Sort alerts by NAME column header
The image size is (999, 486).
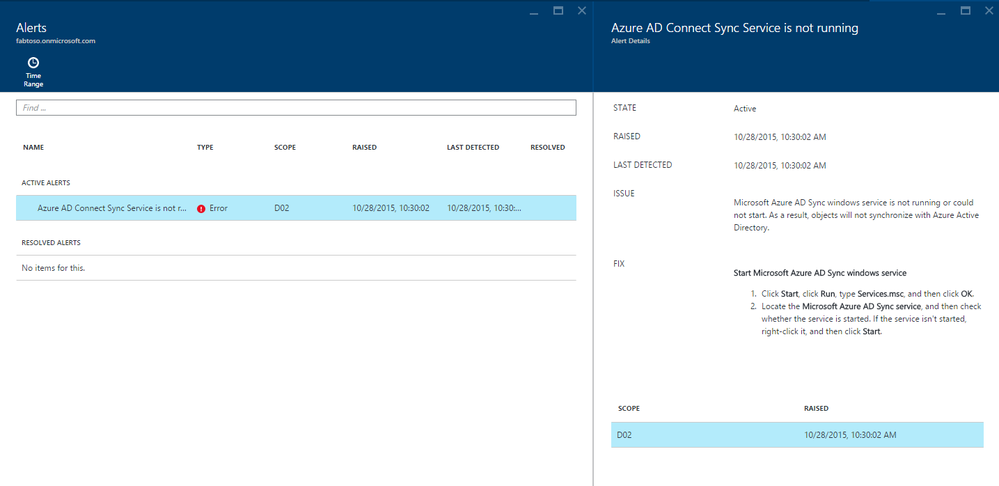click(33, 147)
